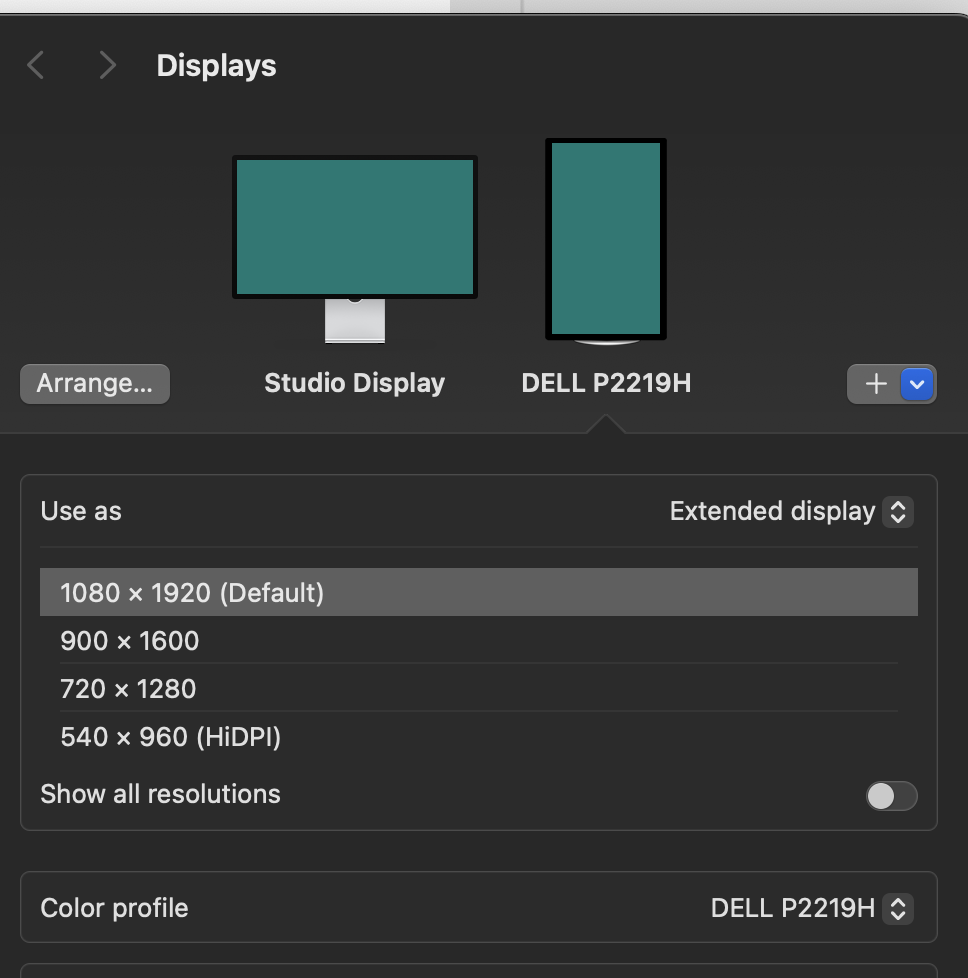Go back using the left chevron

[36, 66]
